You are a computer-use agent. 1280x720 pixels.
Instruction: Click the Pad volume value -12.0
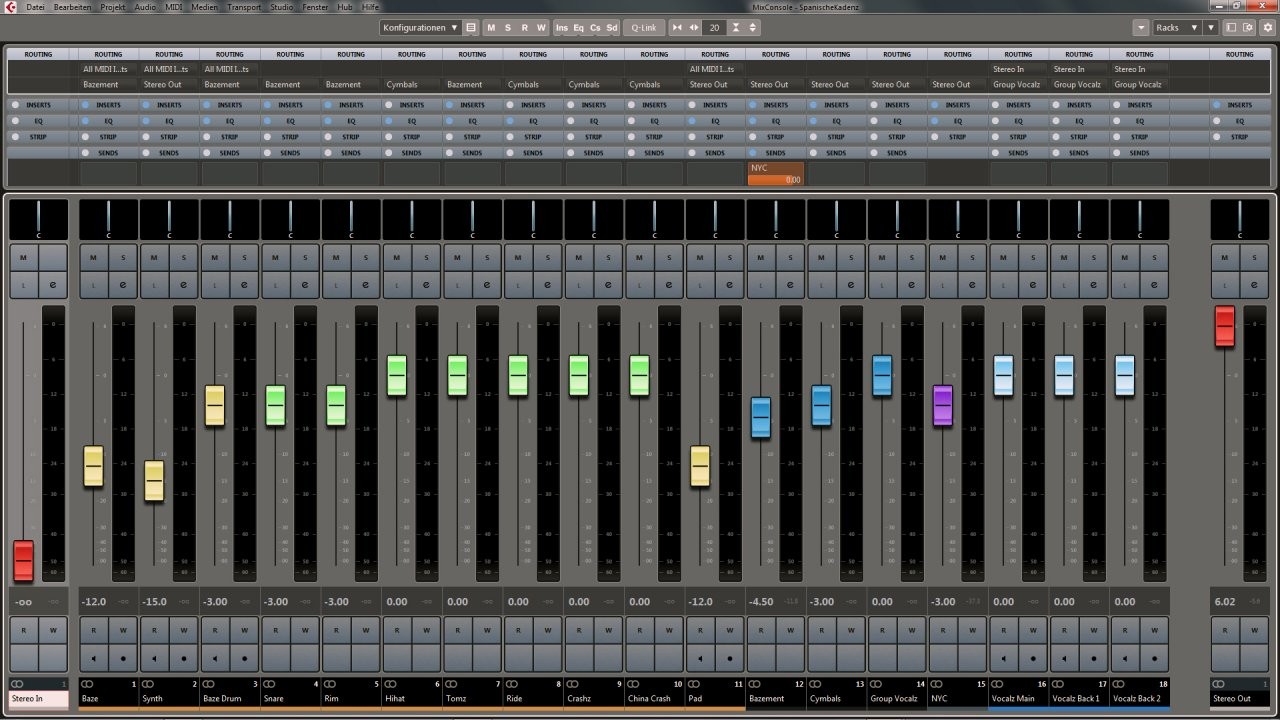[700, 602]
